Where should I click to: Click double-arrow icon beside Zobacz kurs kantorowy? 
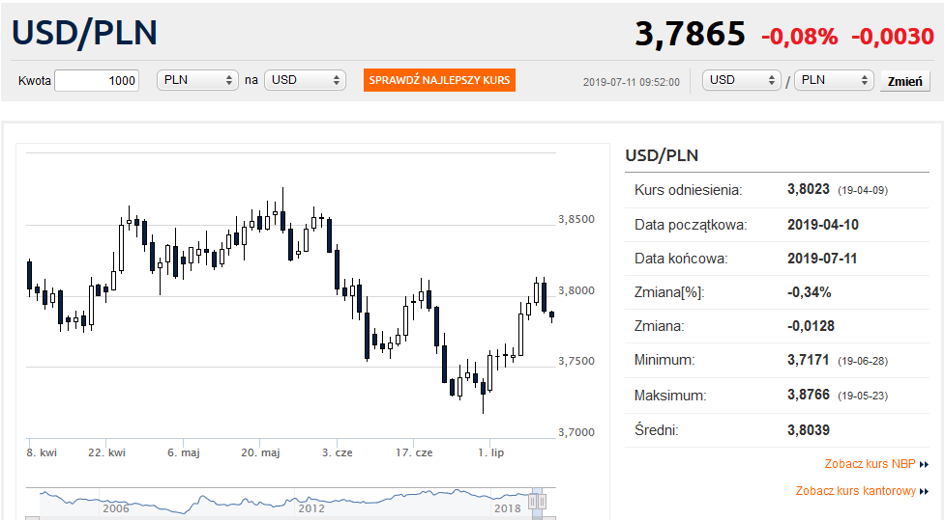tap(924, 492)
